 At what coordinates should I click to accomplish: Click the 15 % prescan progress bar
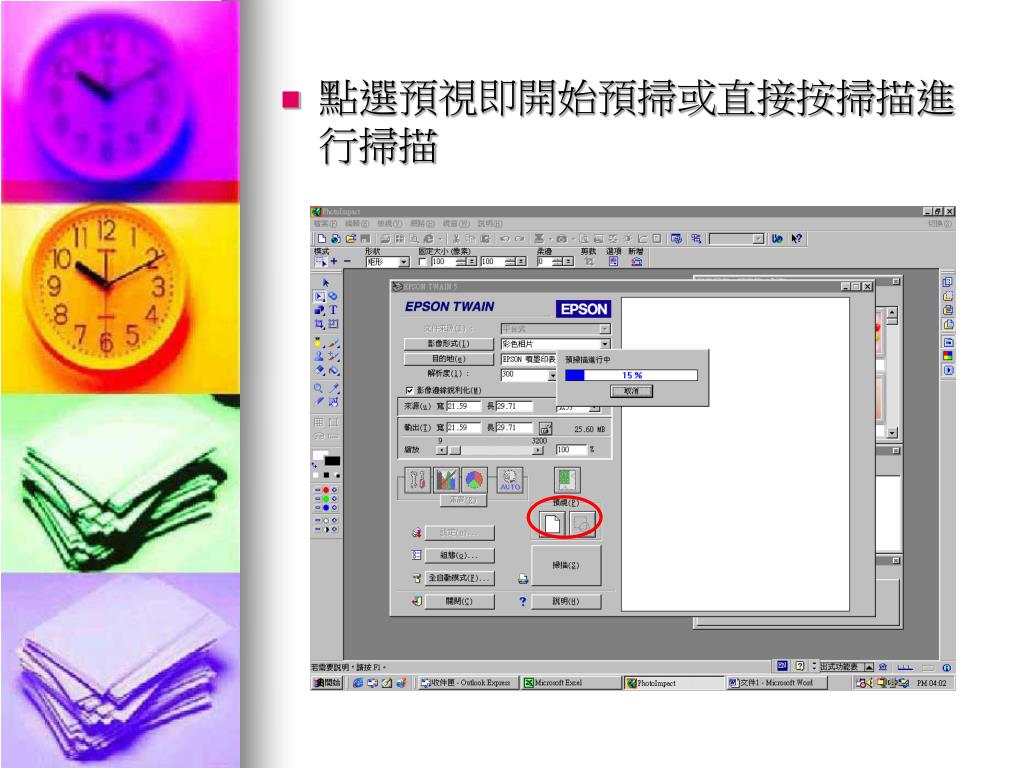tap(631, 375)
